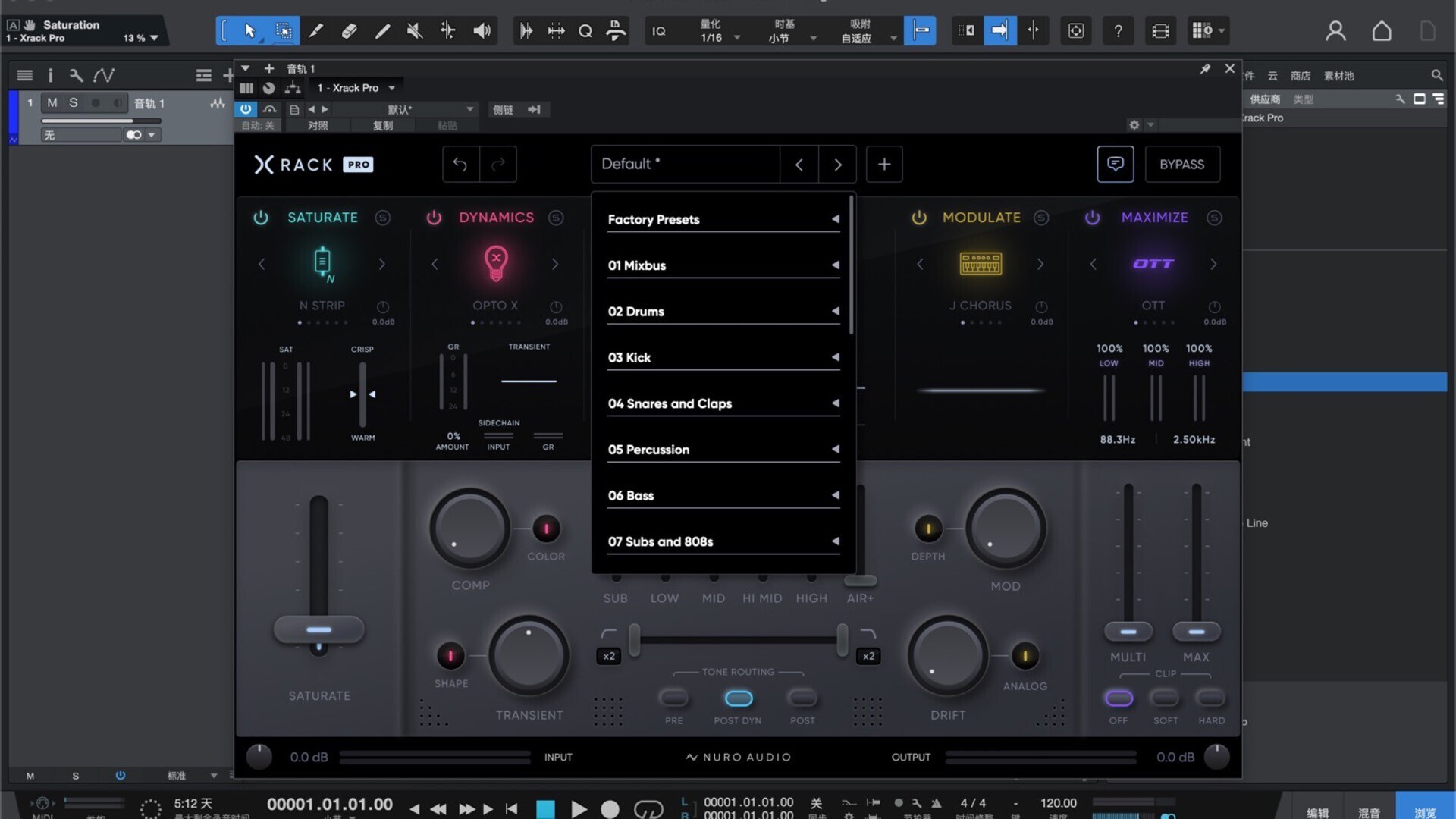Image resolution: width=1456 pixels, height=819 pixels.
Task: Select the Split (knife) tool
Action: click(x=316, y=31)
